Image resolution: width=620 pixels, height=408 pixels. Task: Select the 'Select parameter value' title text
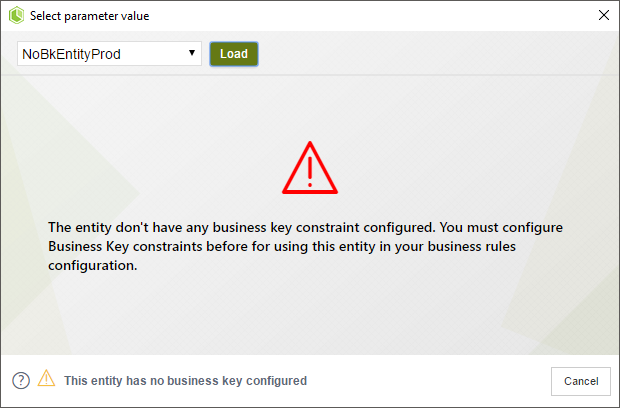(x=89, y=16)
